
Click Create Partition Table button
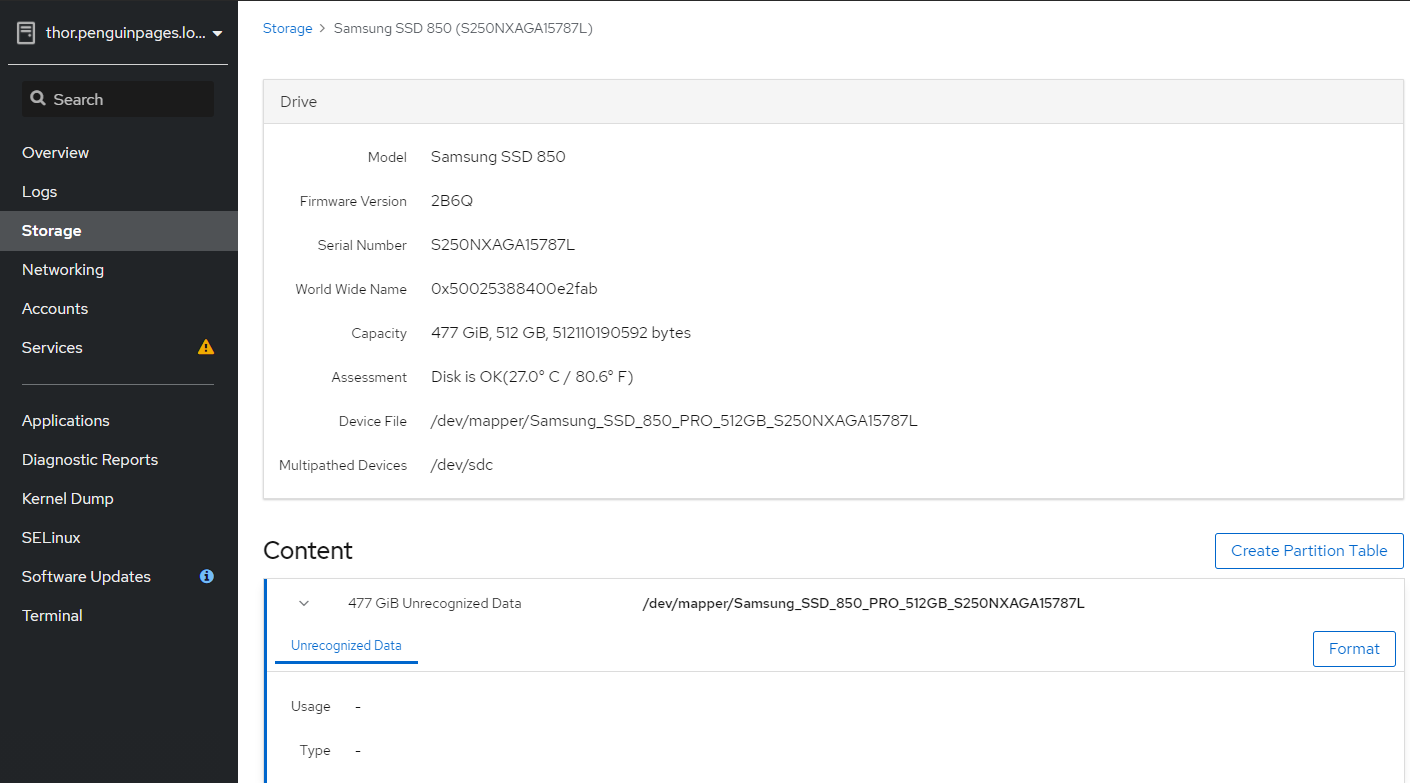(x=1308, y=551)
